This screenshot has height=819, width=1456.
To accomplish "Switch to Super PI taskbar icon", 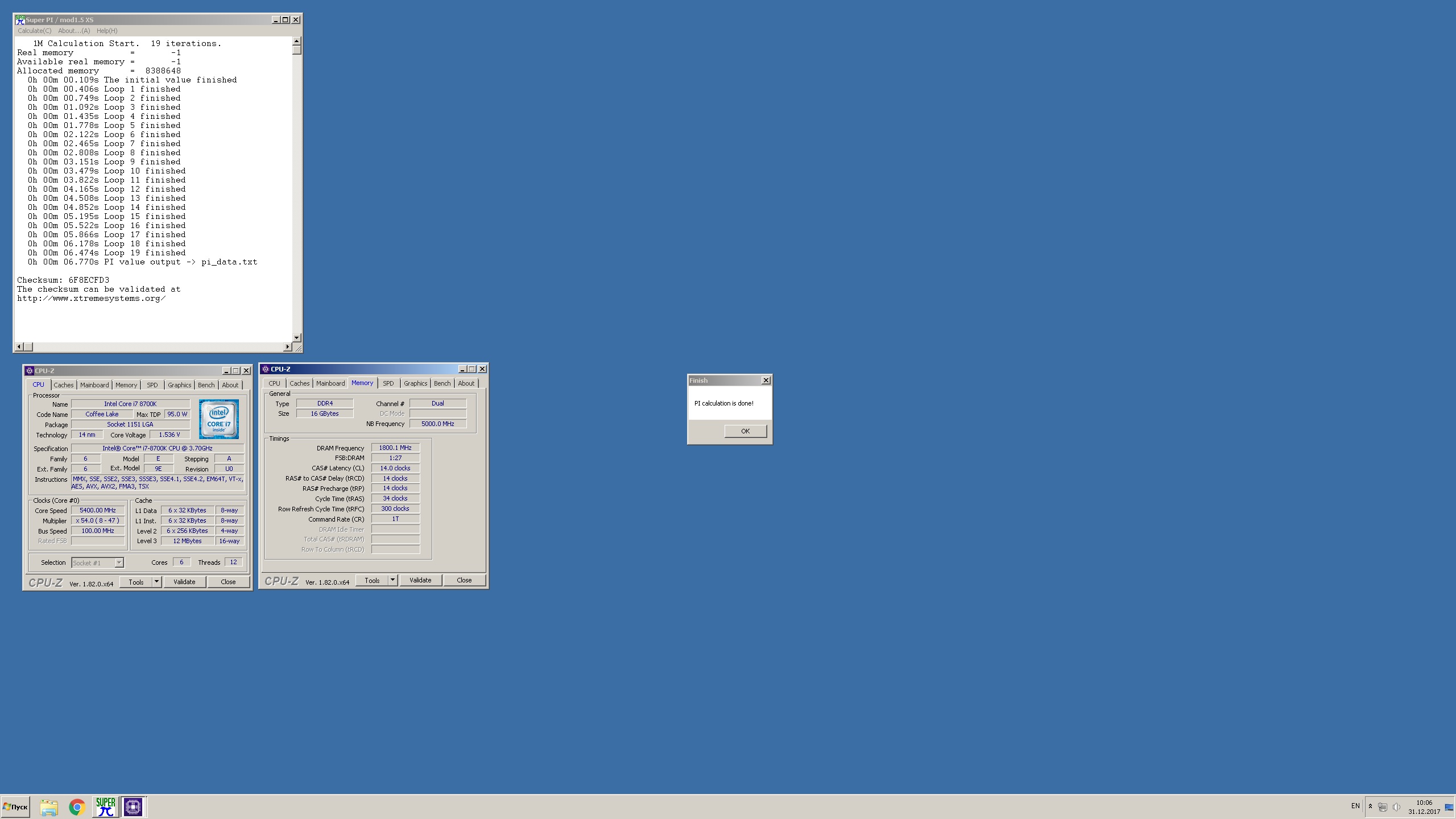I will (x=105, y=807).
